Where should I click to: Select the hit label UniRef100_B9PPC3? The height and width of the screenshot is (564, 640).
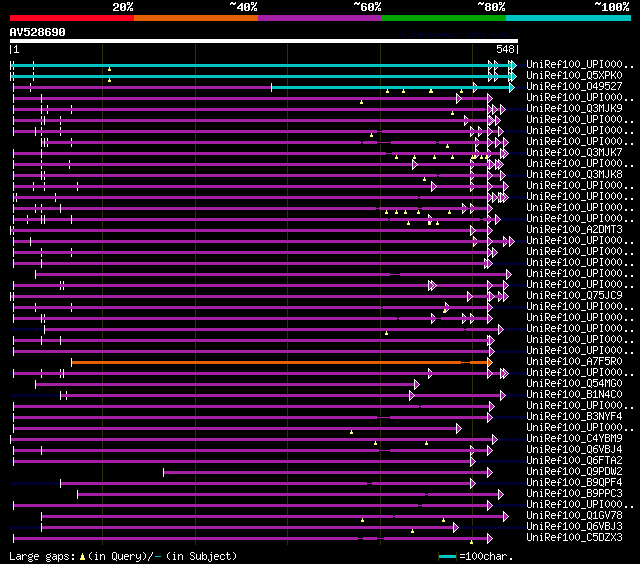coord(574,494)
